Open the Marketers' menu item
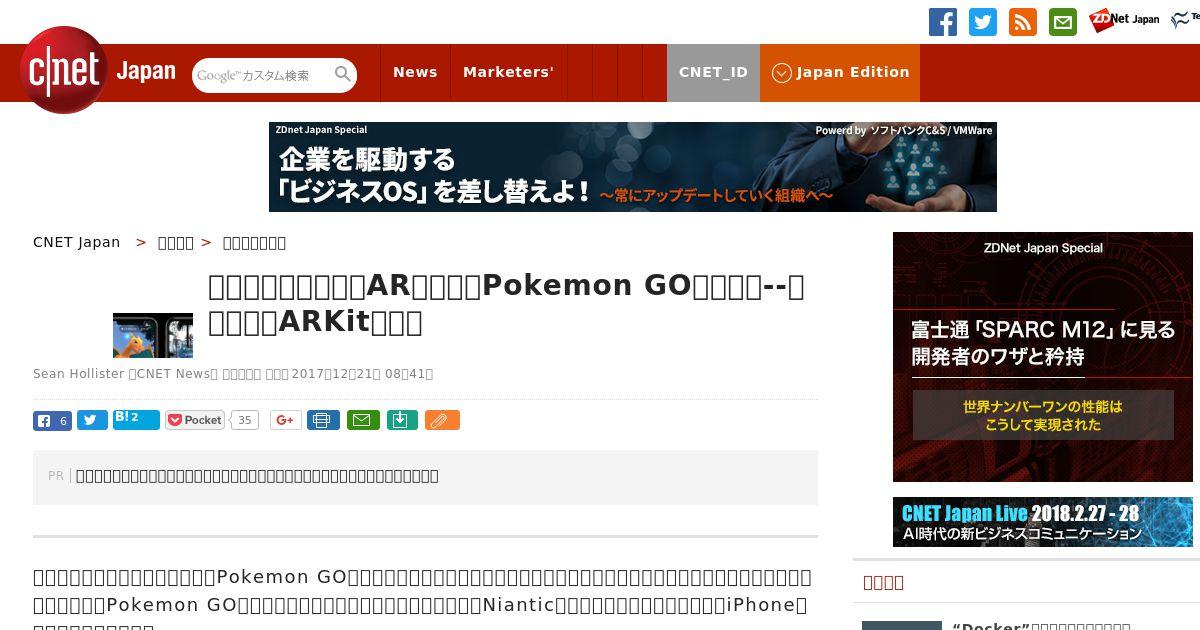This screenshot has height=630, width=1200. (x=508, y=72)
